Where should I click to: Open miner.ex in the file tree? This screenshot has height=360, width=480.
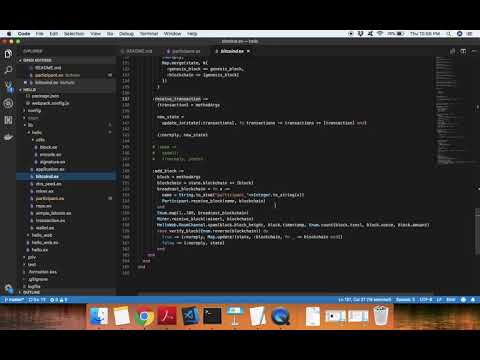[44, 191]
